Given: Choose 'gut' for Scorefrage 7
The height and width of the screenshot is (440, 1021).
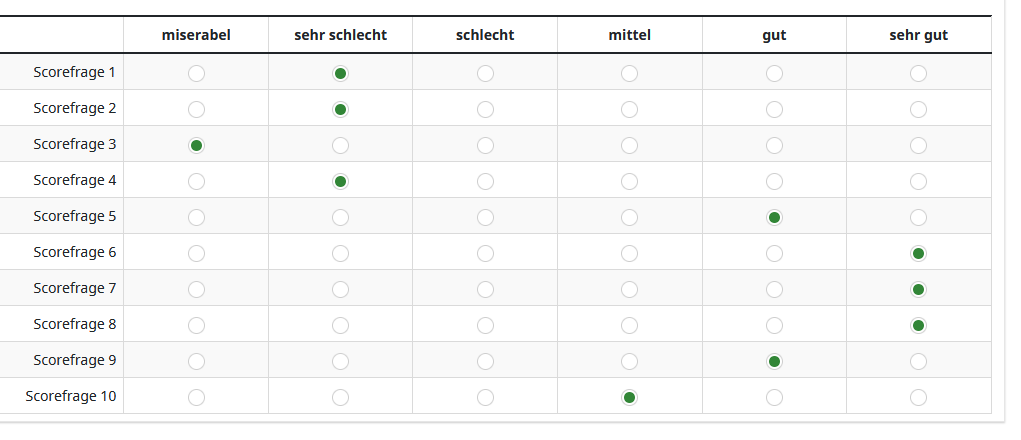Looking at the screenshot, I should [774, 289].
